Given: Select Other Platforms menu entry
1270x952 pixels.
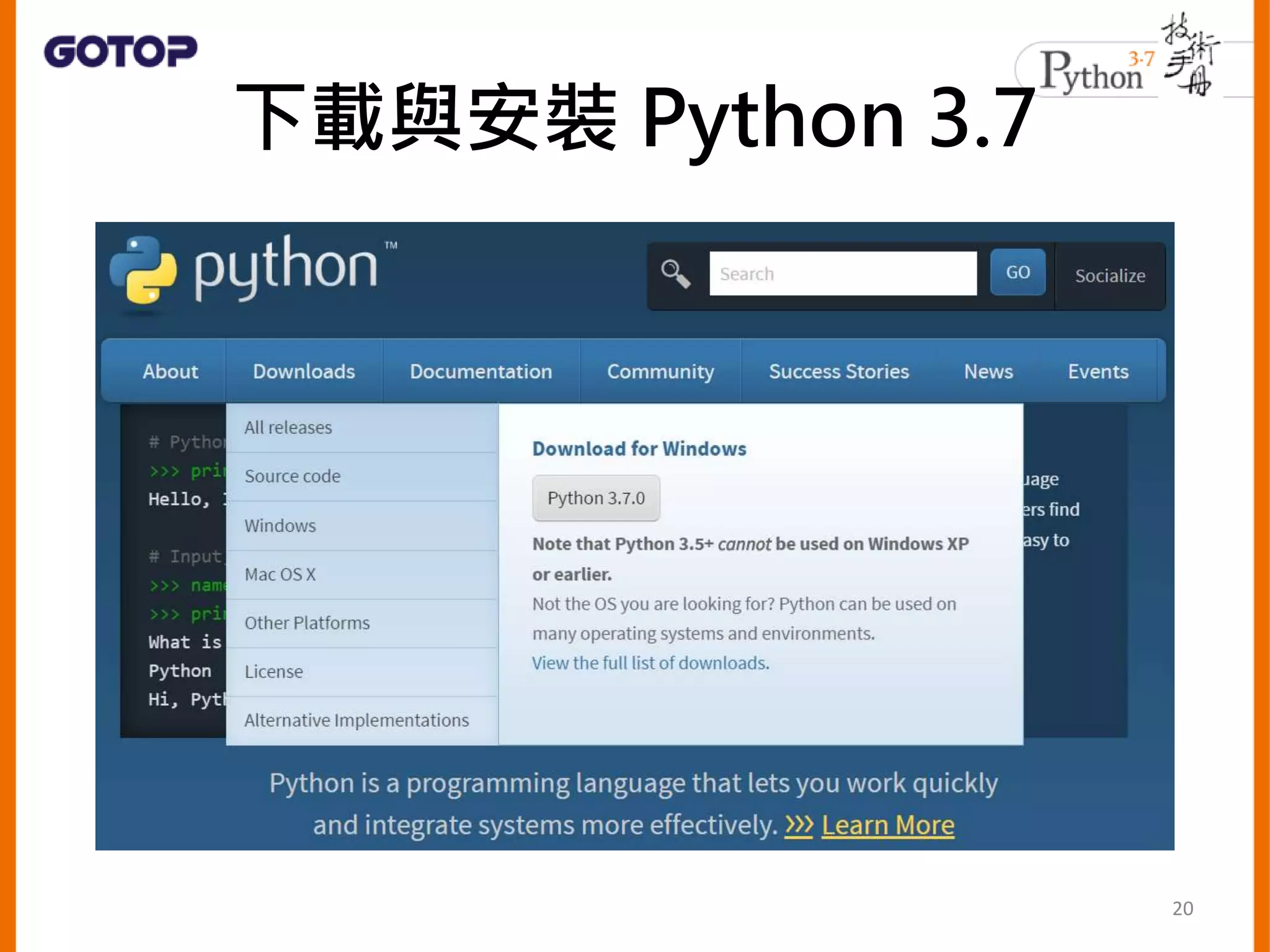Looking at the screenshot, I should click(362, 623).
